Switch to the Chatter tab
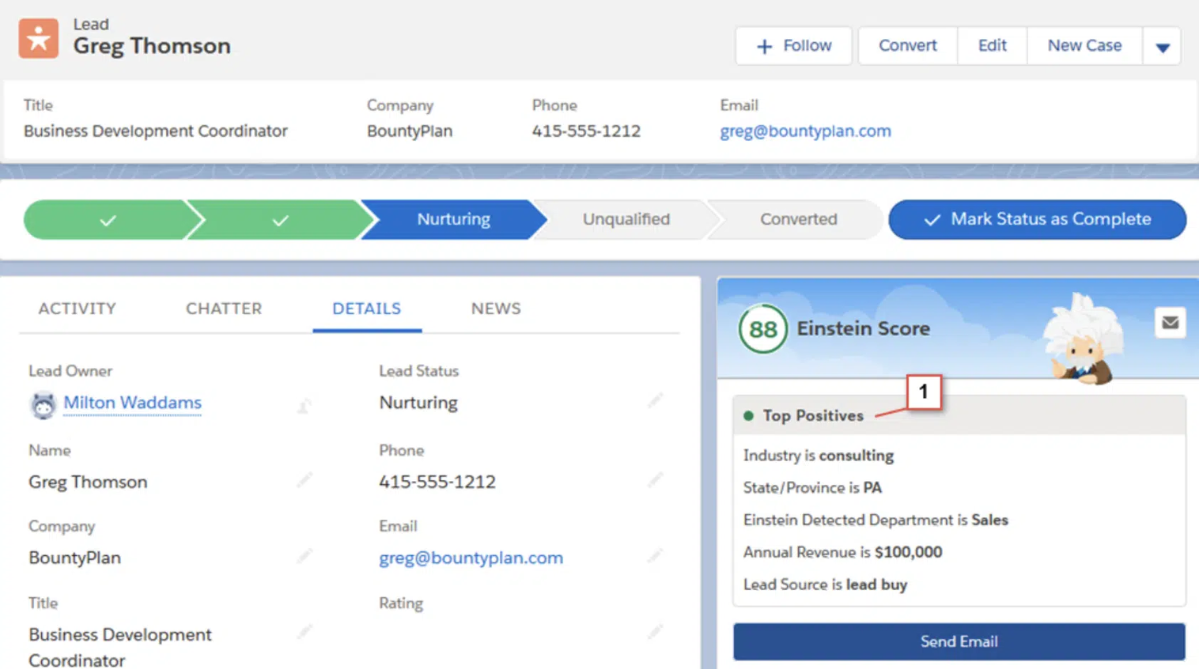The width and height of the screenshot is (1199, 669). (x=224, y=308)
